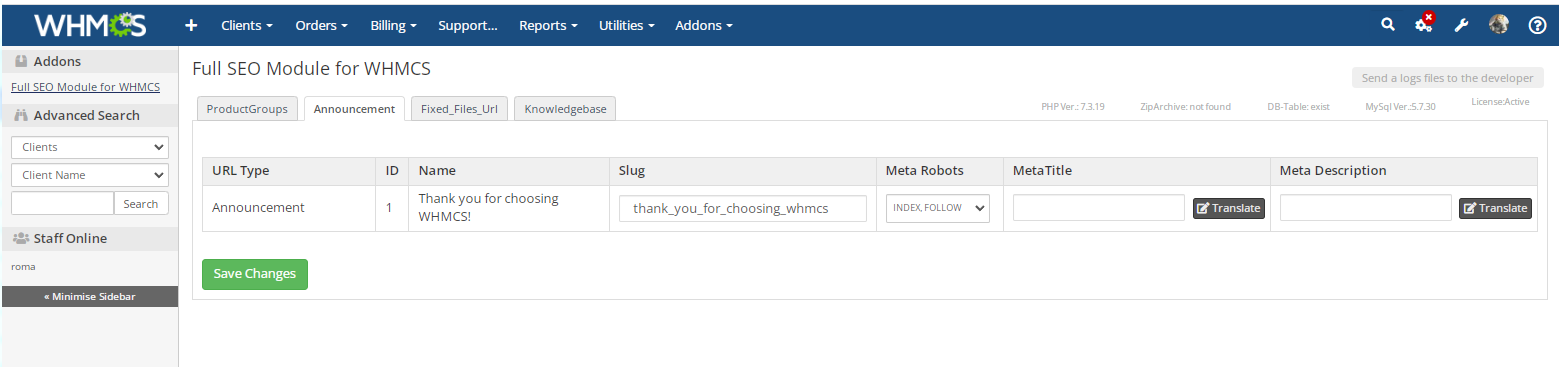Open the Clients search type dropdown

click(x=90, y=147)
